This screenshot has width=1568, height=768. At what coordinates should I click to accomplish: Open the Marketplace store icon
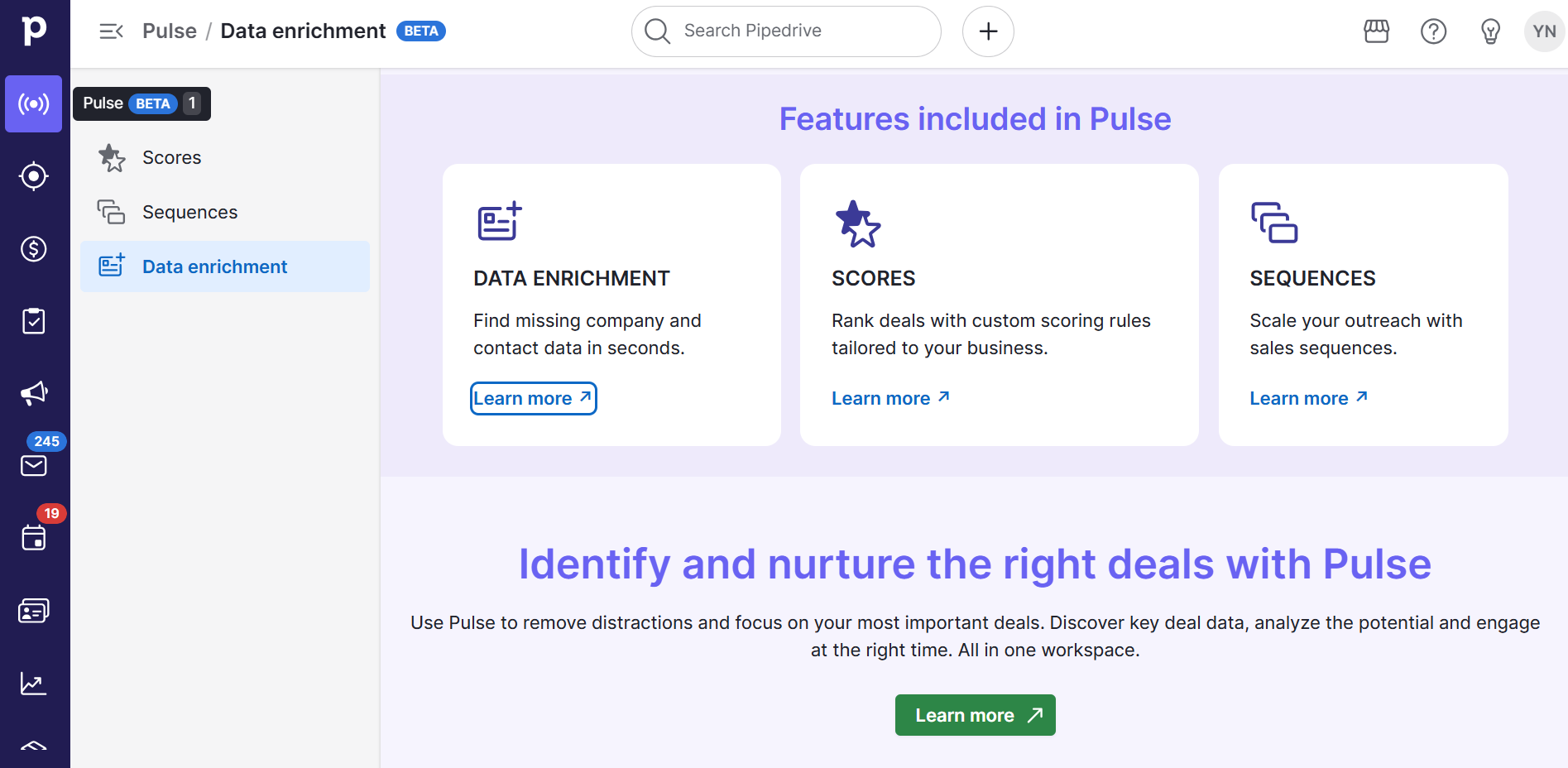pyautogui.click(x=1377, y=31)
